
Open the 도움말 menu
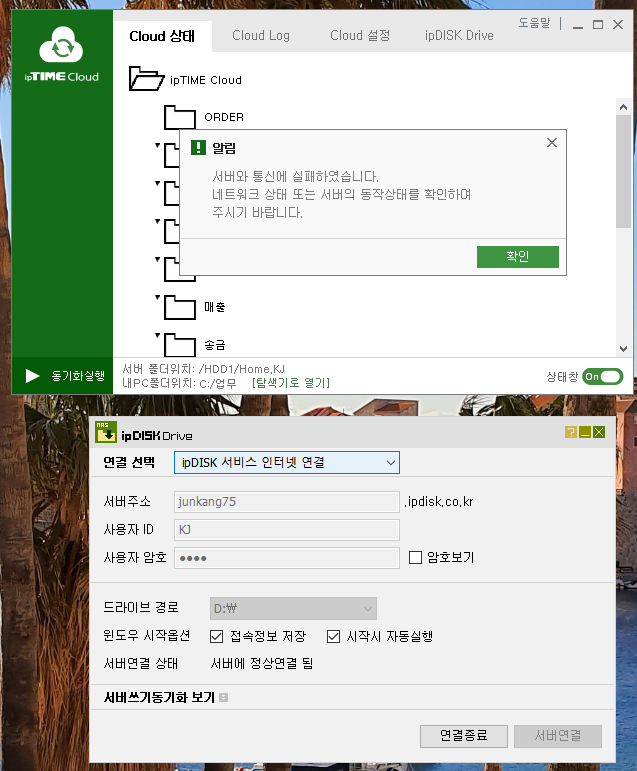(x=534, y=23)
